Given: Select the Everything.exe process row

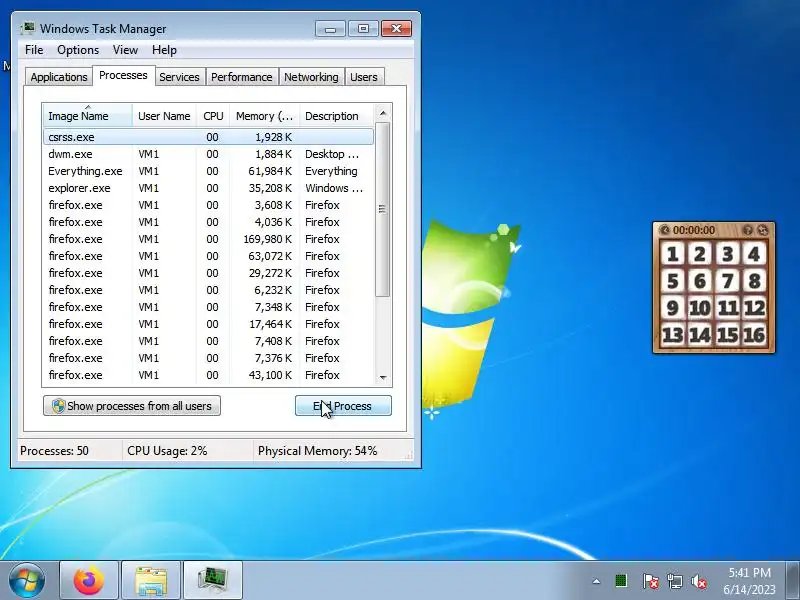Looking at the screenshot, I should [209, 171].
